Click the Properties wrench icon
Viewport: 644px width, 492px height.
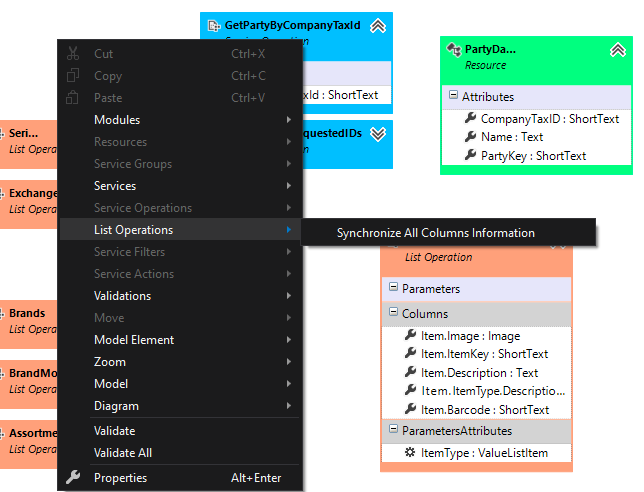click(x=73, y=477)
